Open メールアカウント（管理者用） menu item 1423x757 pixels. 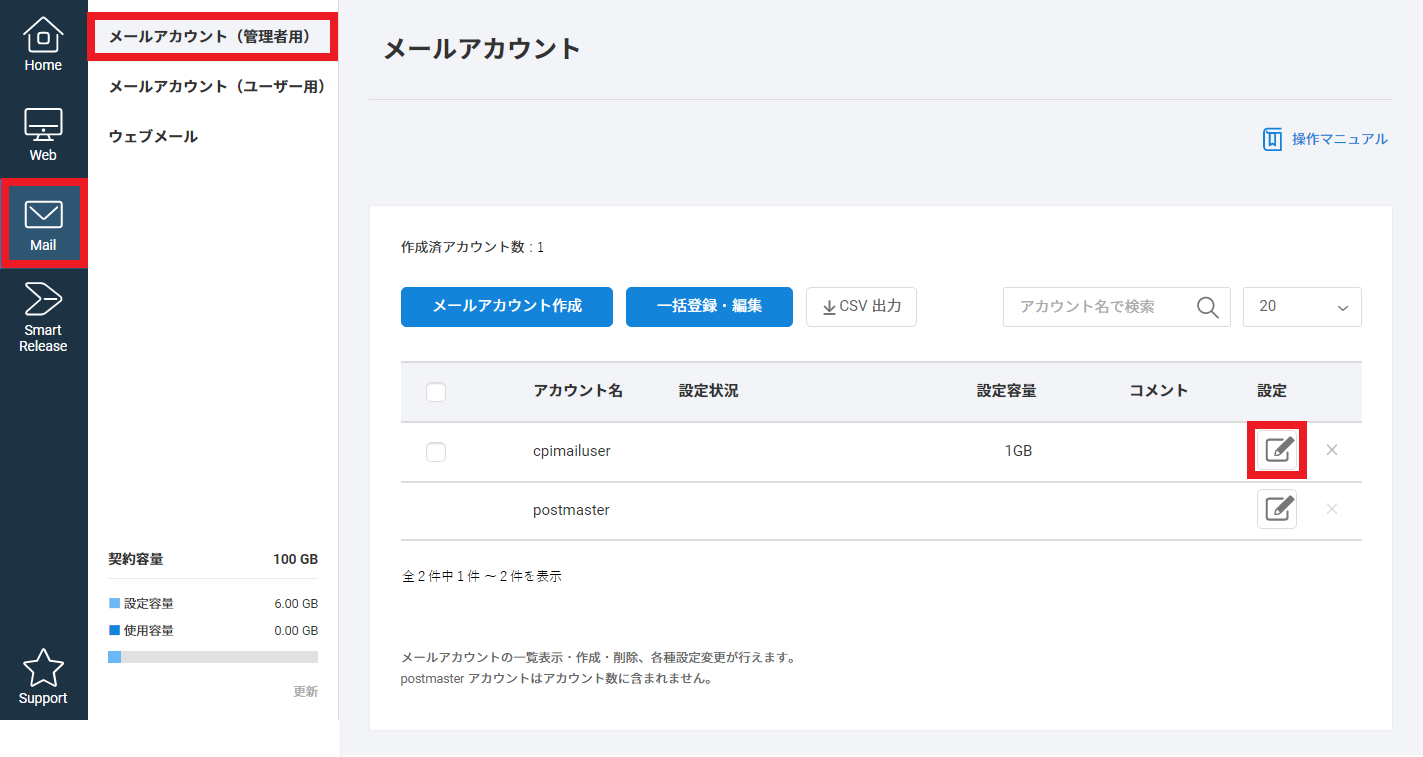[x=212, y=37]
